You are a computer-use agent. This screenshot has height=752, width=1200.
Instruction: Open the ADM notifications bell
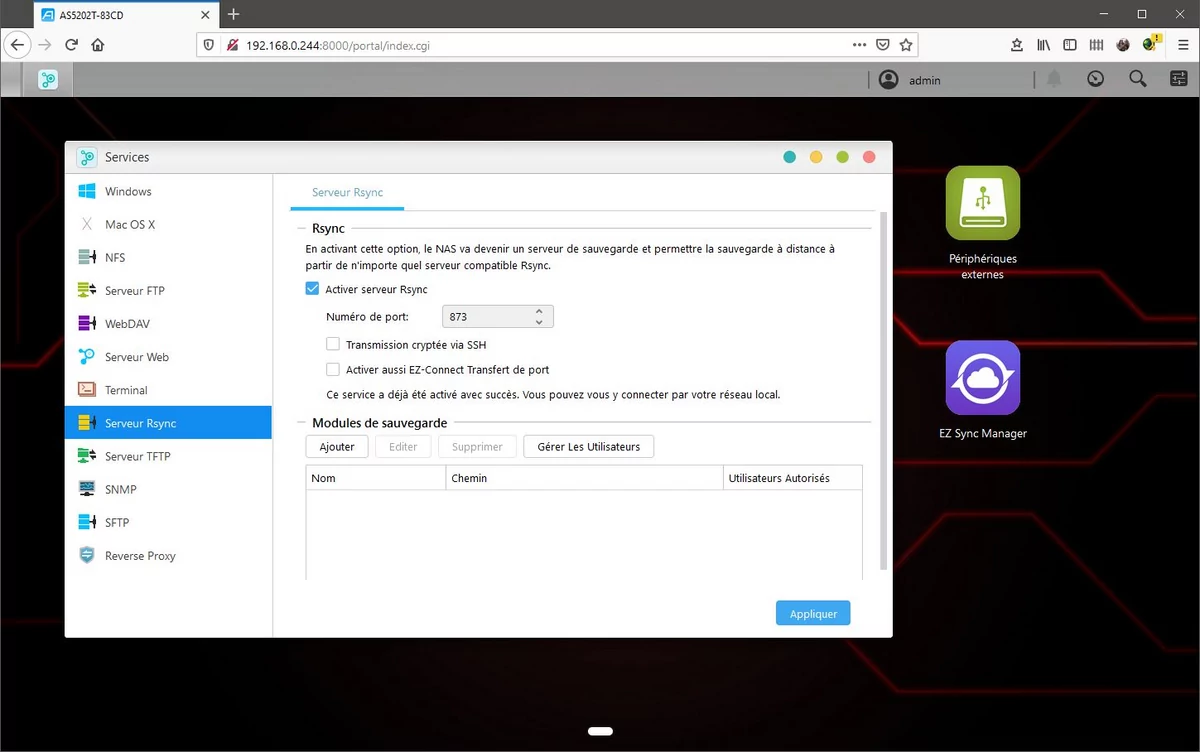(x=1054, y=79)
